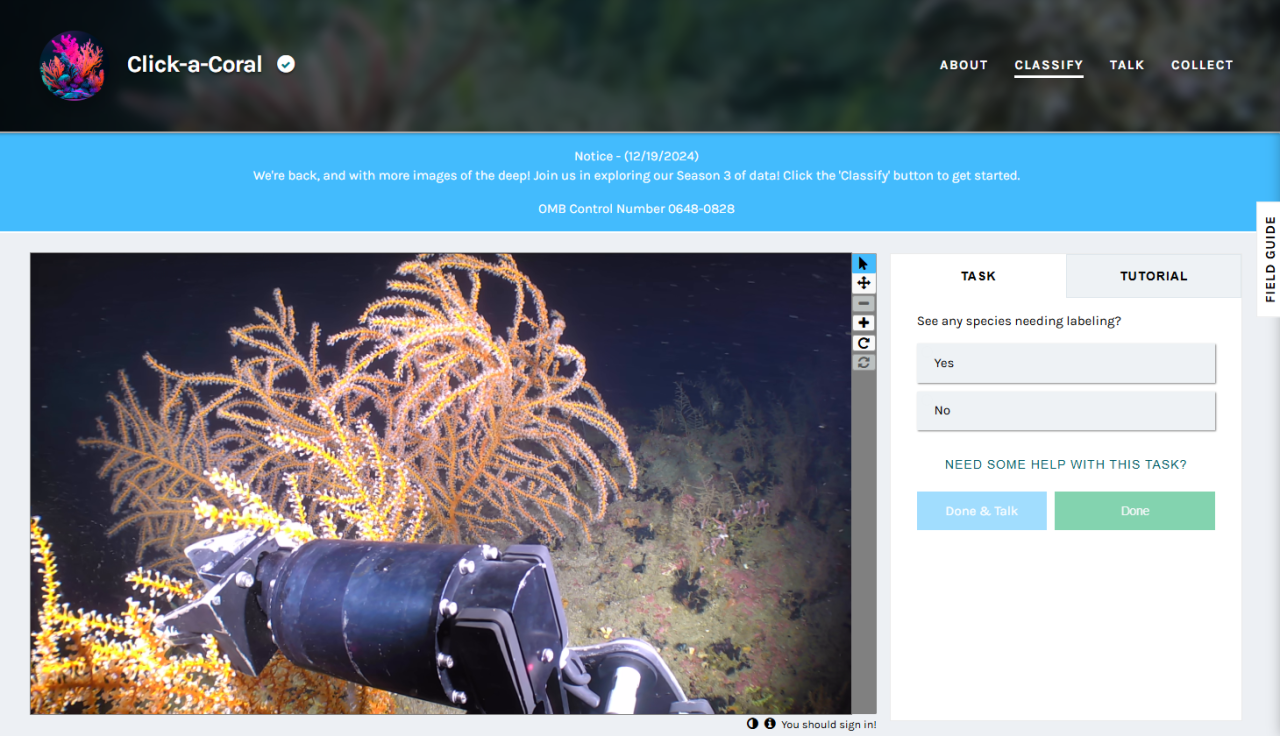
Task: Open the Talk discussion boards
Action: point(1127,65)
